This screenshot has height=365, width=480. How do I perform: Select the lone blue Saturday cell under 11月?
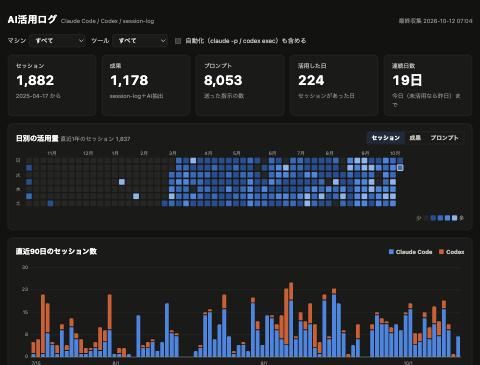tap(50, 203)
